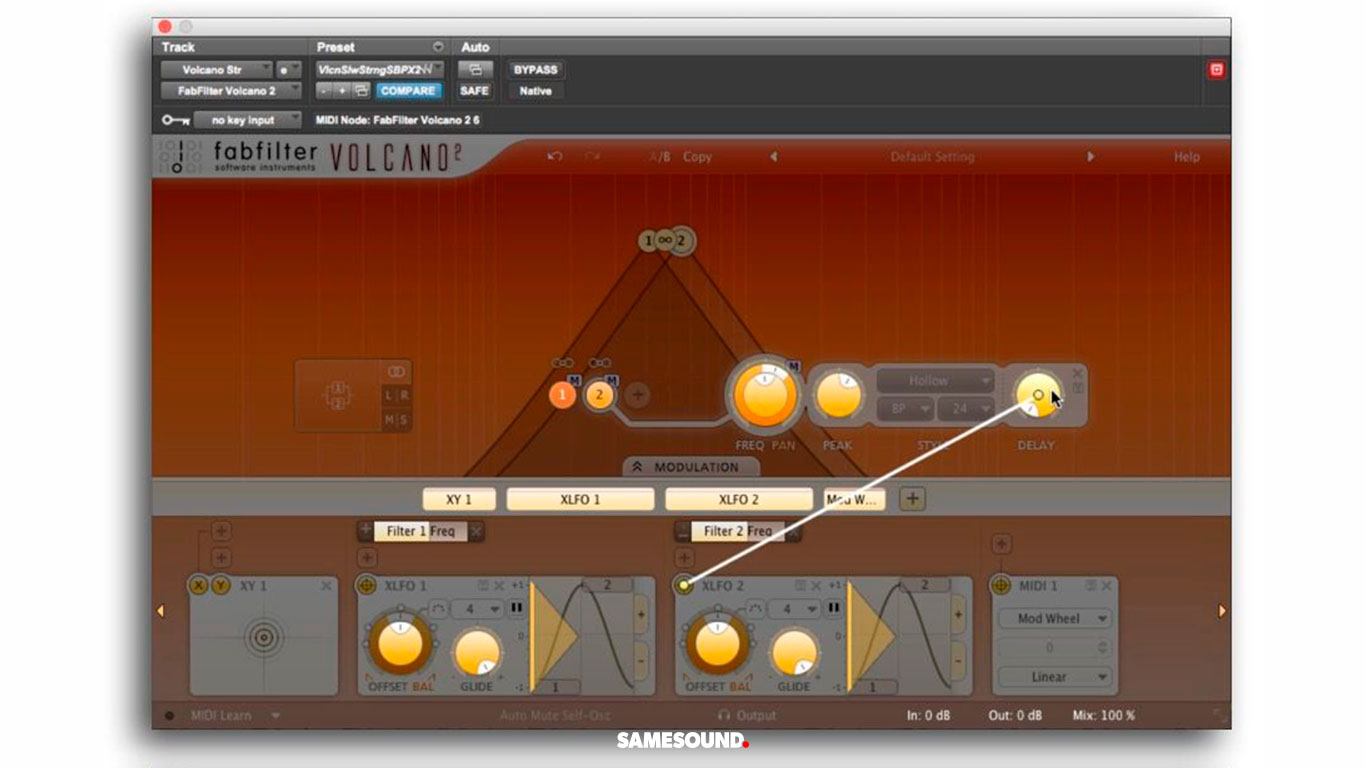Open the VlcnSlwStrngSBPX2 preset dropdown
The width and height of the screenshot is (1366, 768).
coord(380,70)
